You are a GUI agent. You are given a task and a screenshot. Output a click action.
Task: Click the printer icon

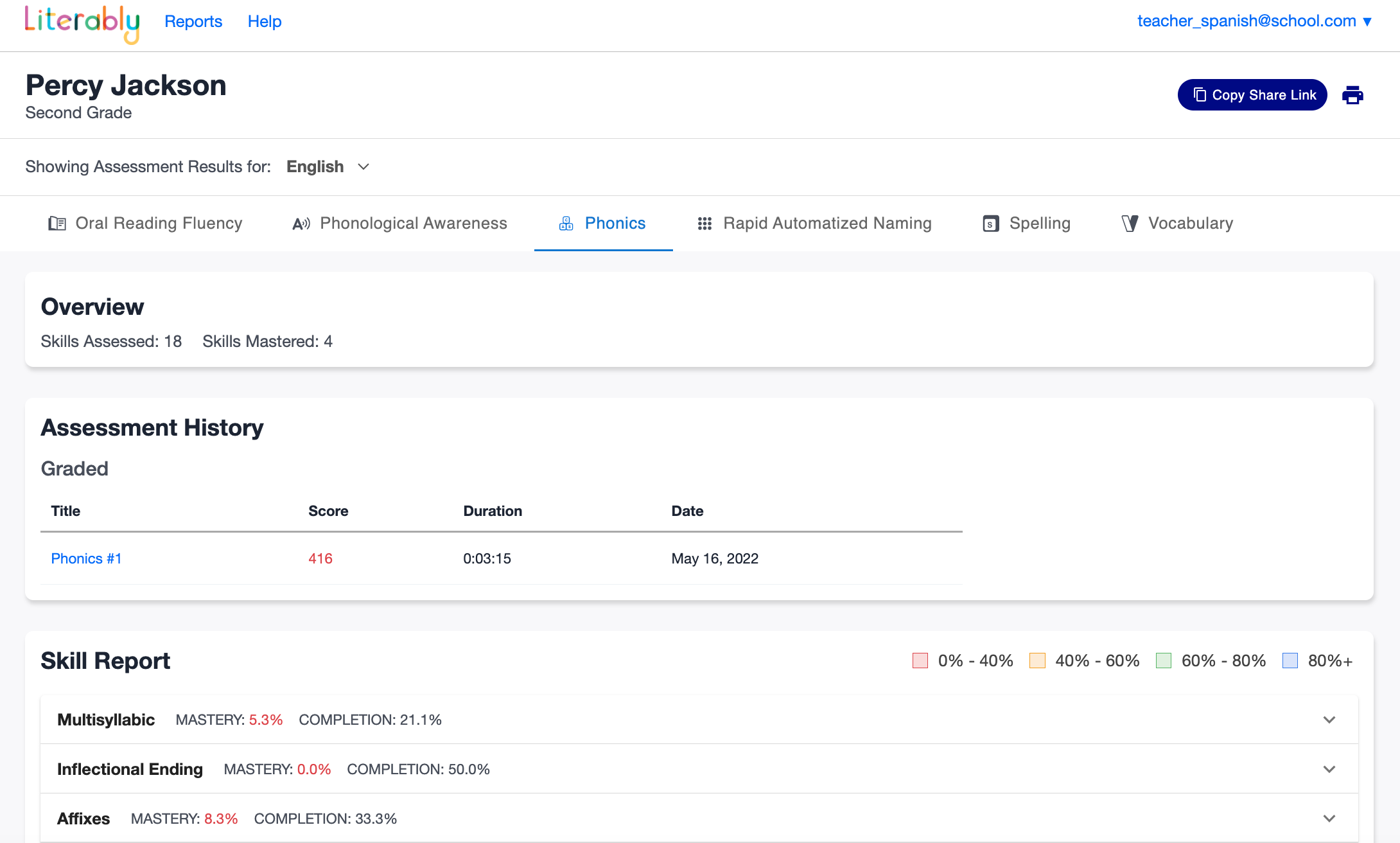1352,95
